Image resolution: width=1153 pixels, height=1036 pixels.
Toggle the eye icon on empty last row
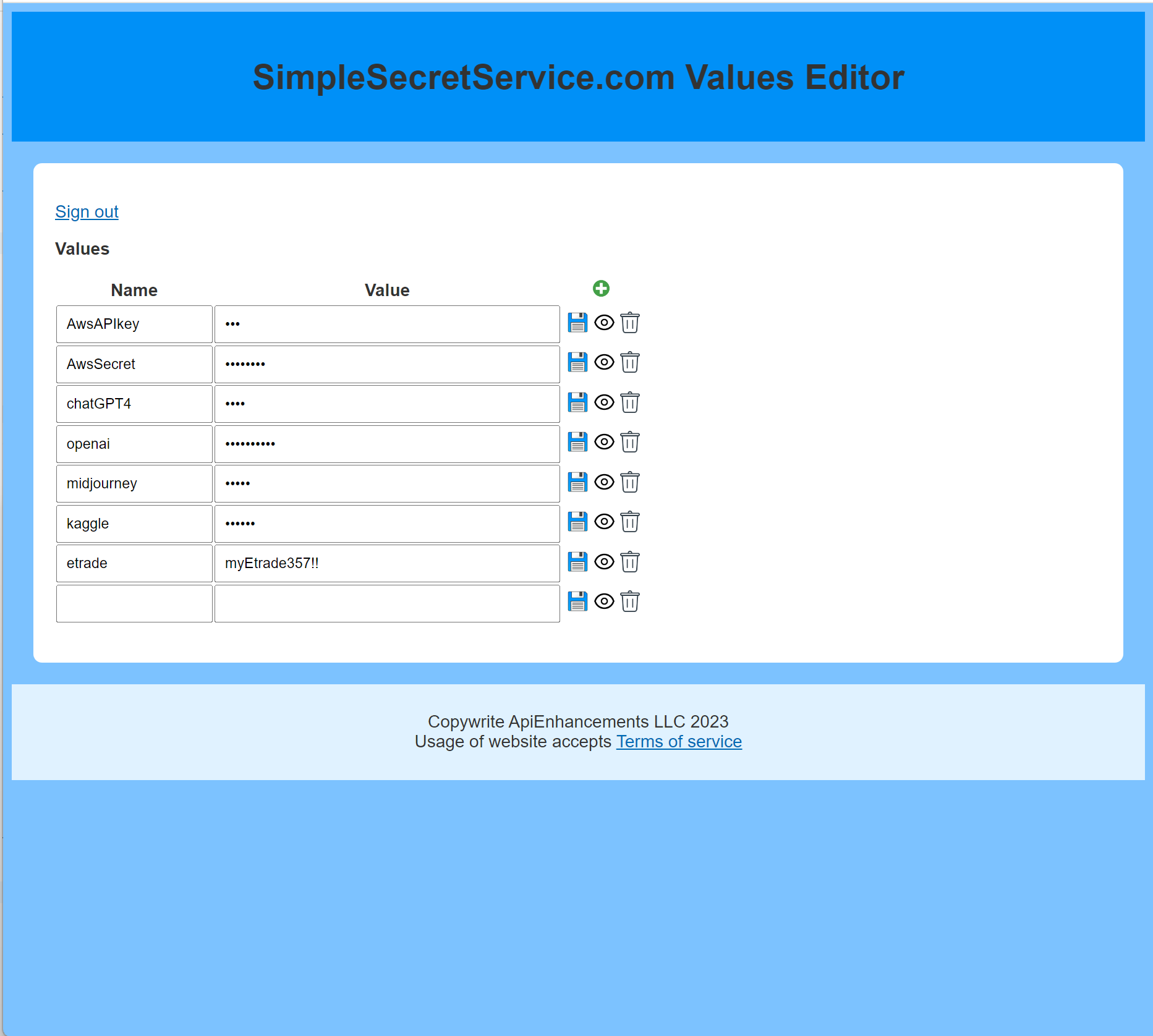604,601
